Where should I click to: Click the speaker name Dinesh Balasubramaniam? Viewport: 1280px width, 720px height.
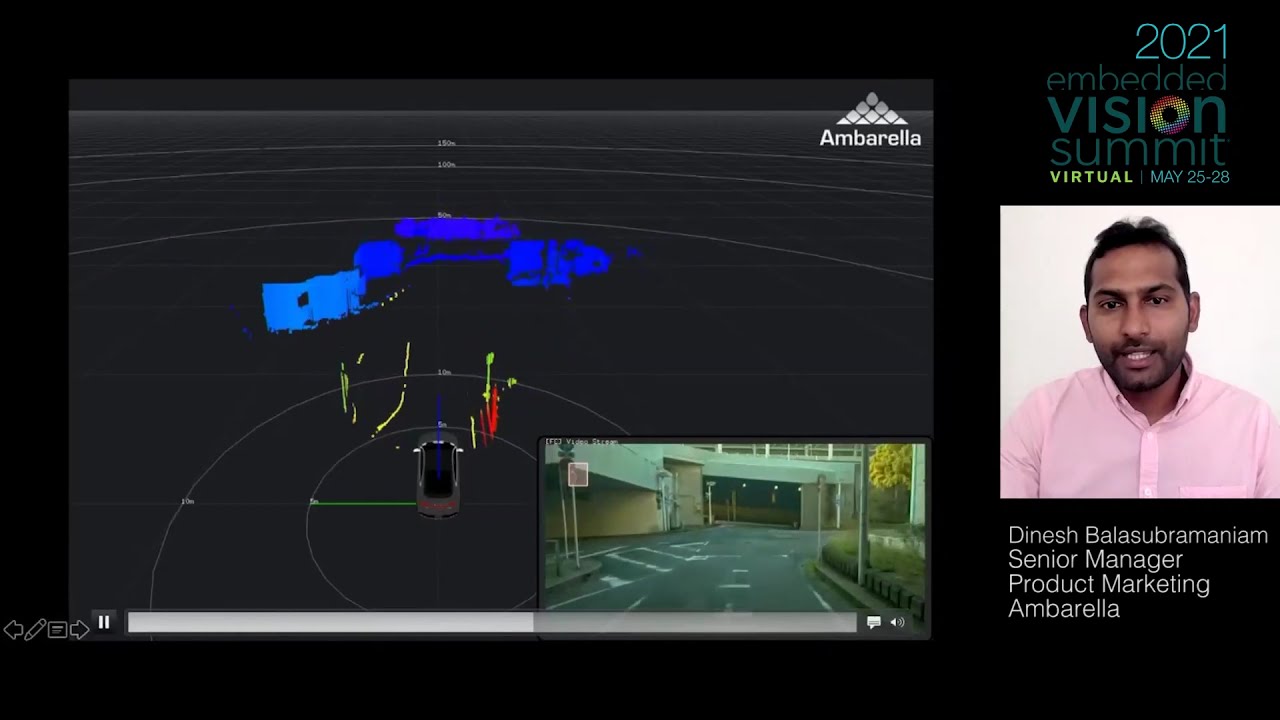pyautogui.click(x=1137, y=536)
